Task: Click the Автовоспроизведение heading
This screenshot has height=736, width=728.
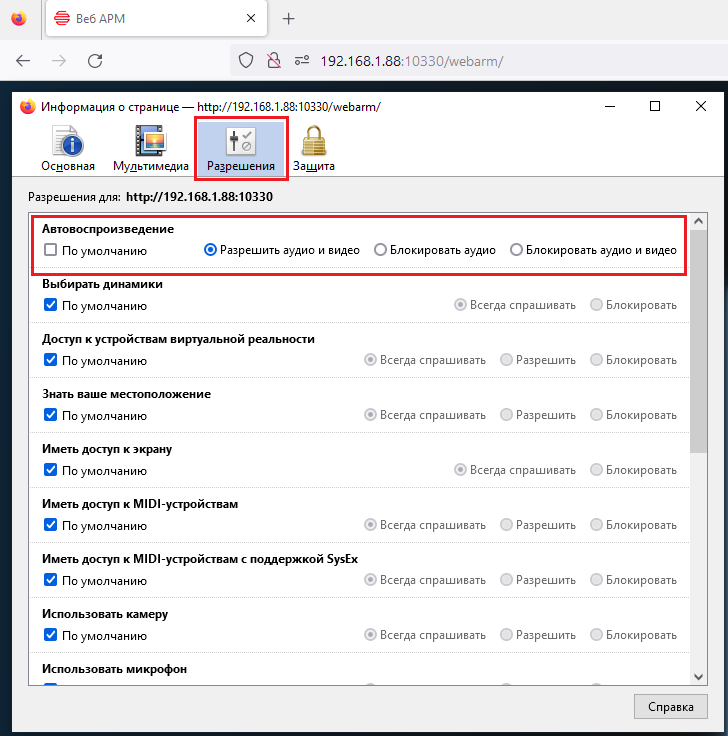Action: 108,229
